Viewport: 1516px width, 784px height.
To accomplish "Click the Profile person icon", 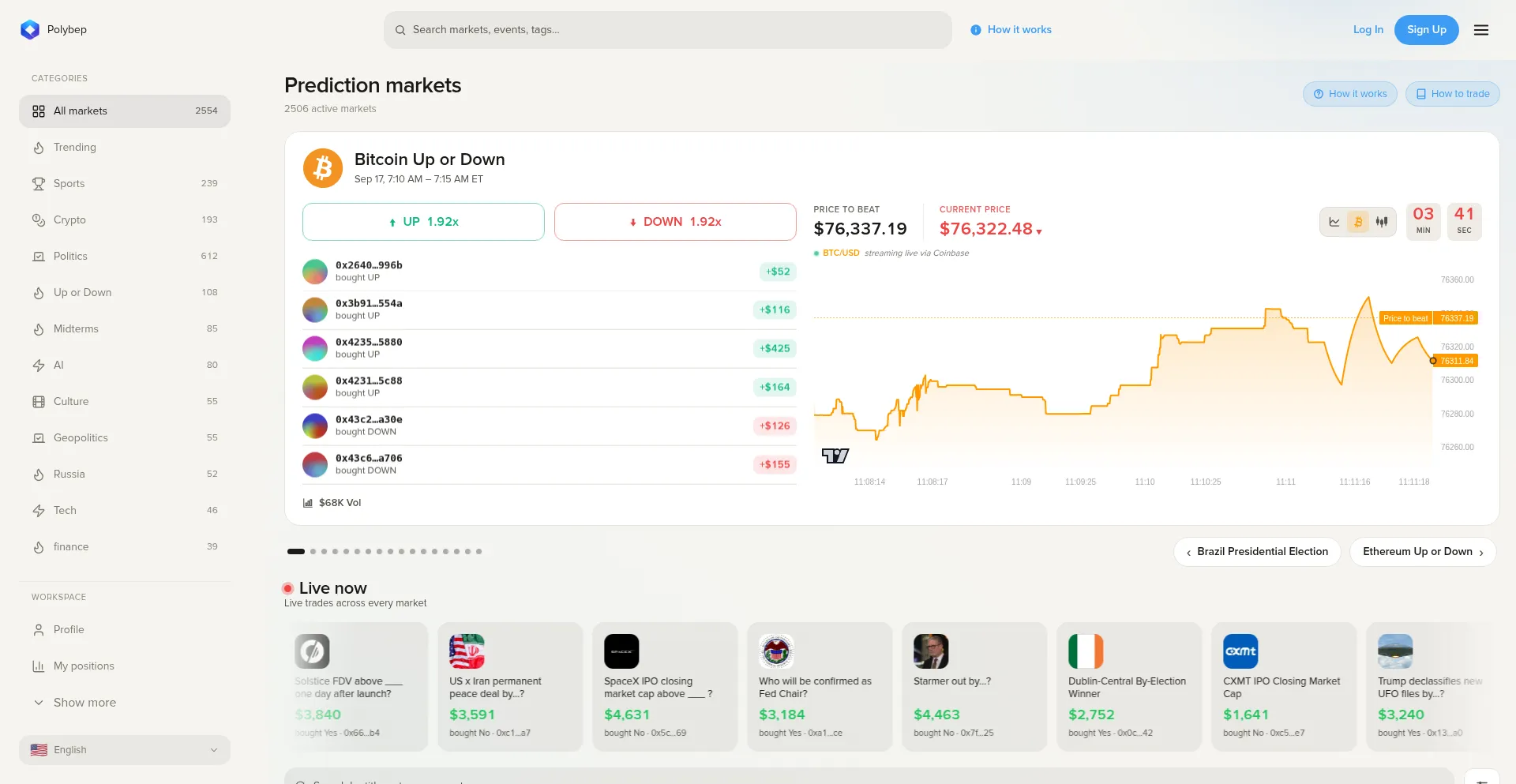I will [x=39, y=630].
